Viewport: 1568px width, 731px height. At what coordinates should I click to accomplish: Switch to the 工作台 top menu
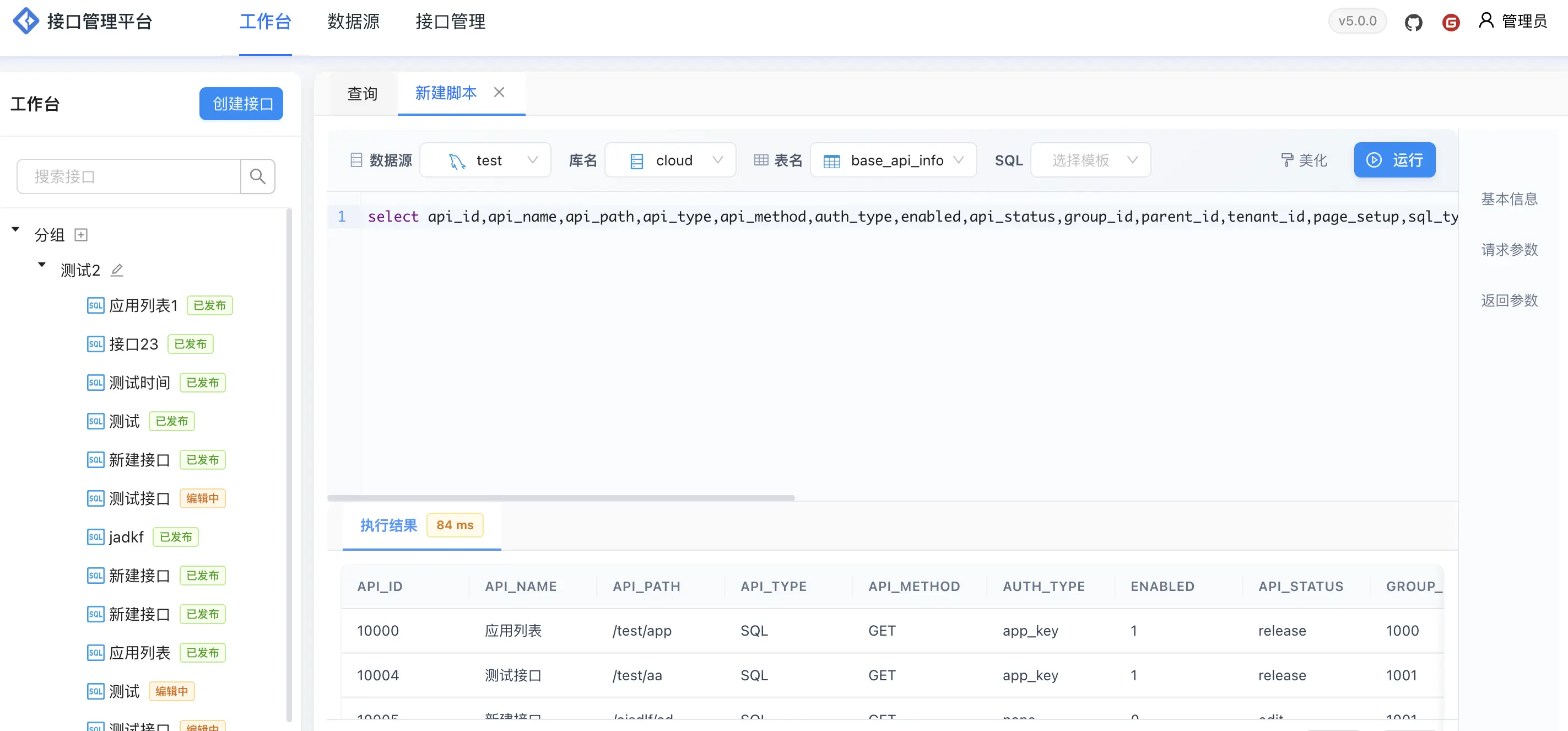266,22
